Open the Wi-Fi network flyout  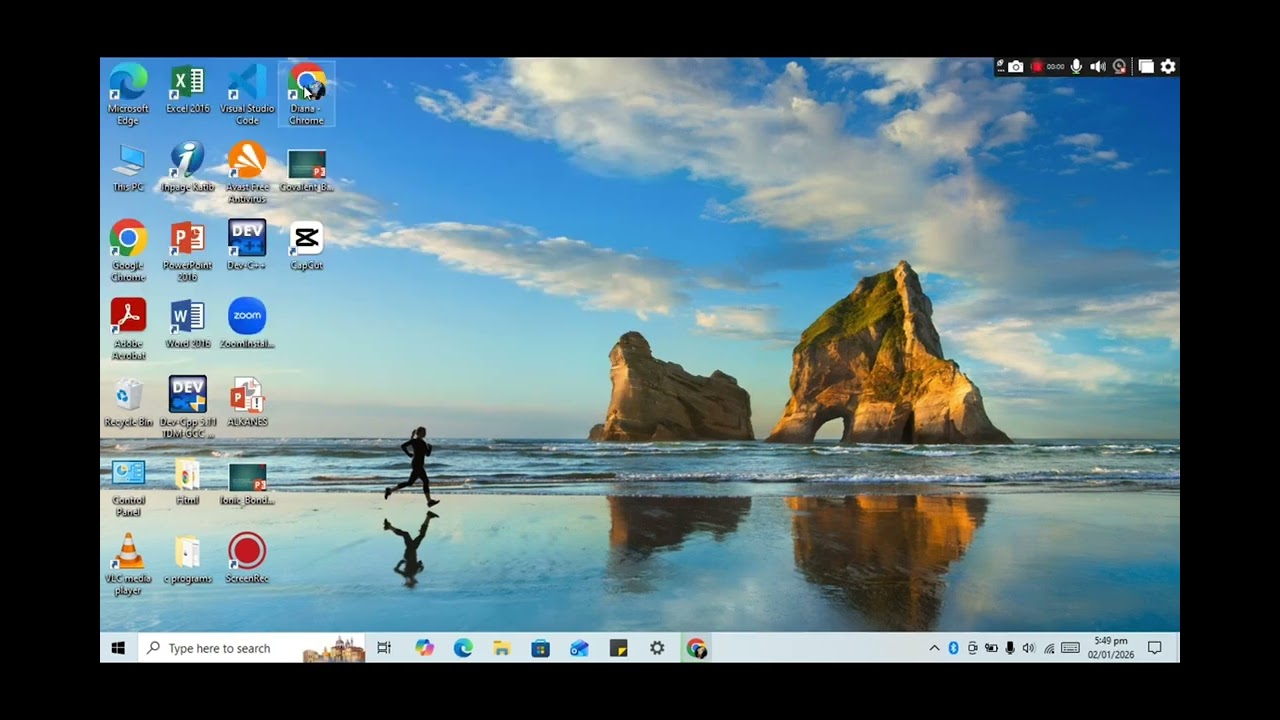(1049, 648)
